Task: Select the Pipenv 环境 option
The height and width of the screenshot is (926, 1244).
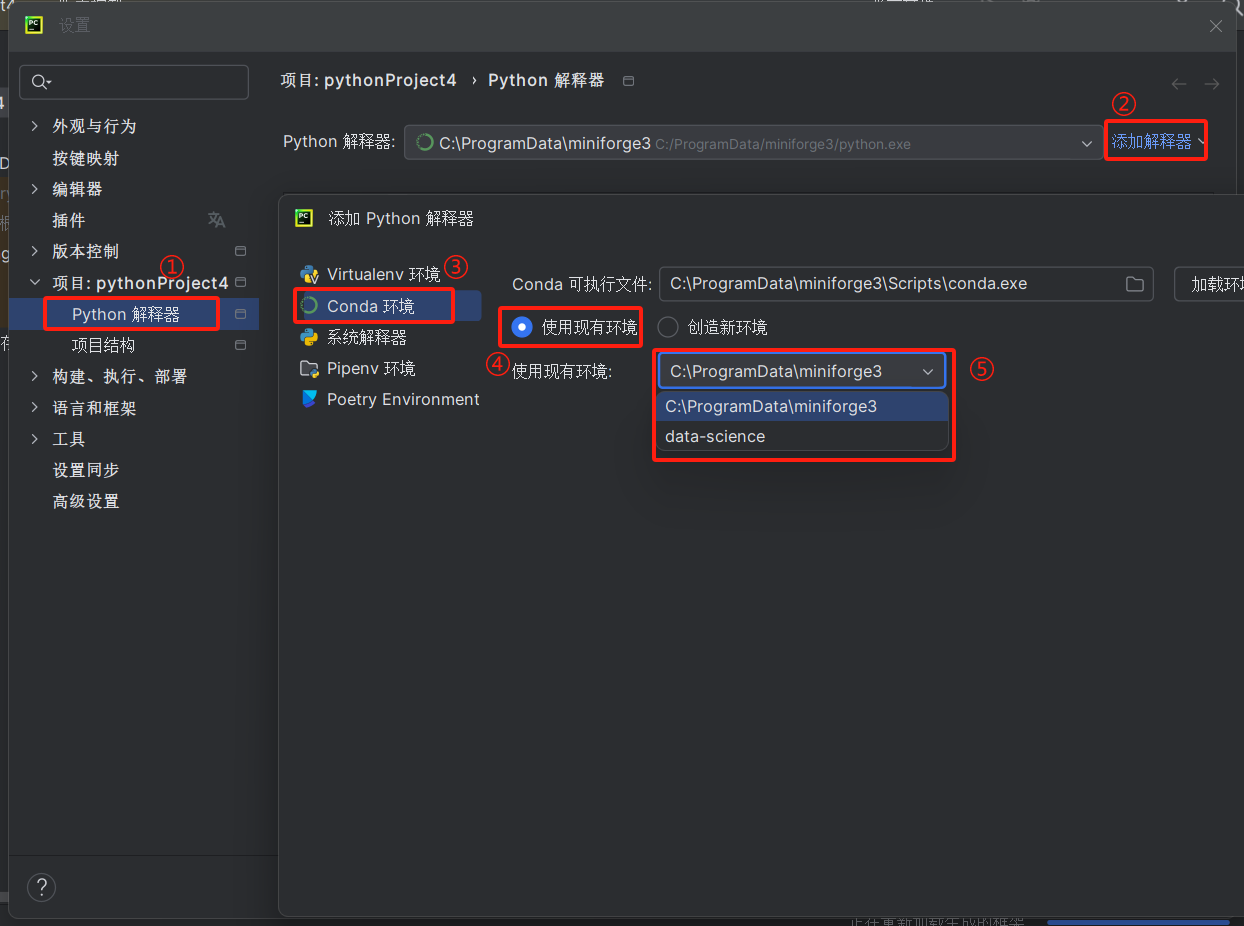Action: click(x=374, y=368)
